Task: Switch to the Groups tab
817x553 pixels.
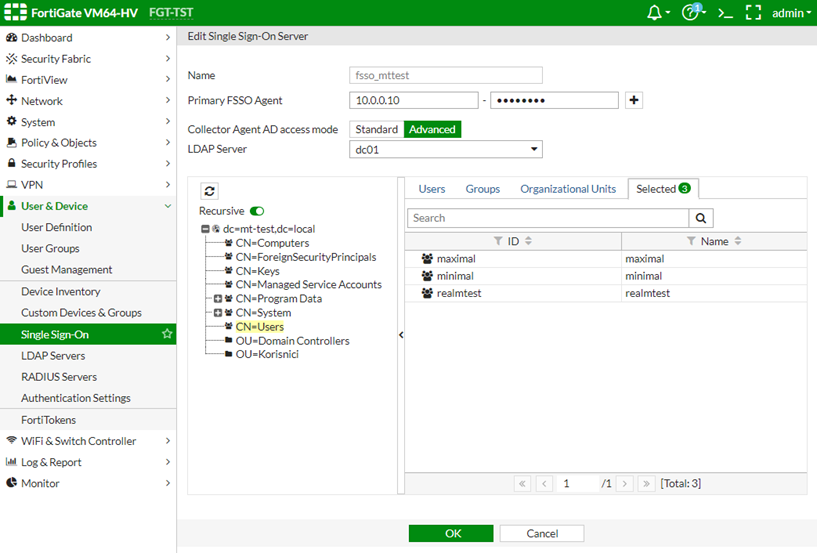Action: 482,189
